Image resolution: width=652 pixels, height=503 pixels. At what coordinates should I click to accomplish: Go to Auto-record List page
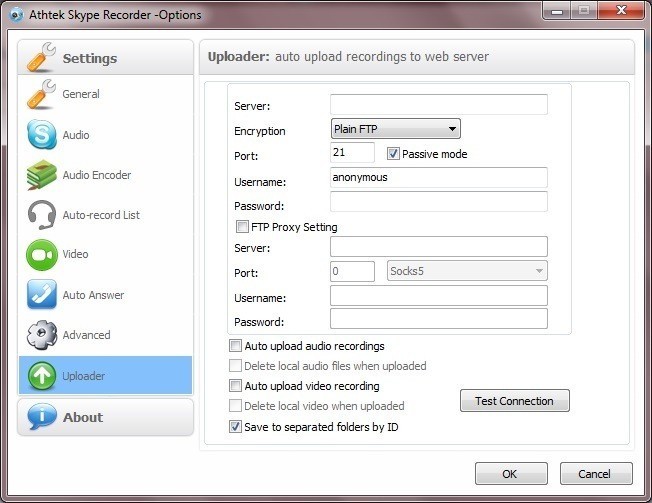click(105, 215)
